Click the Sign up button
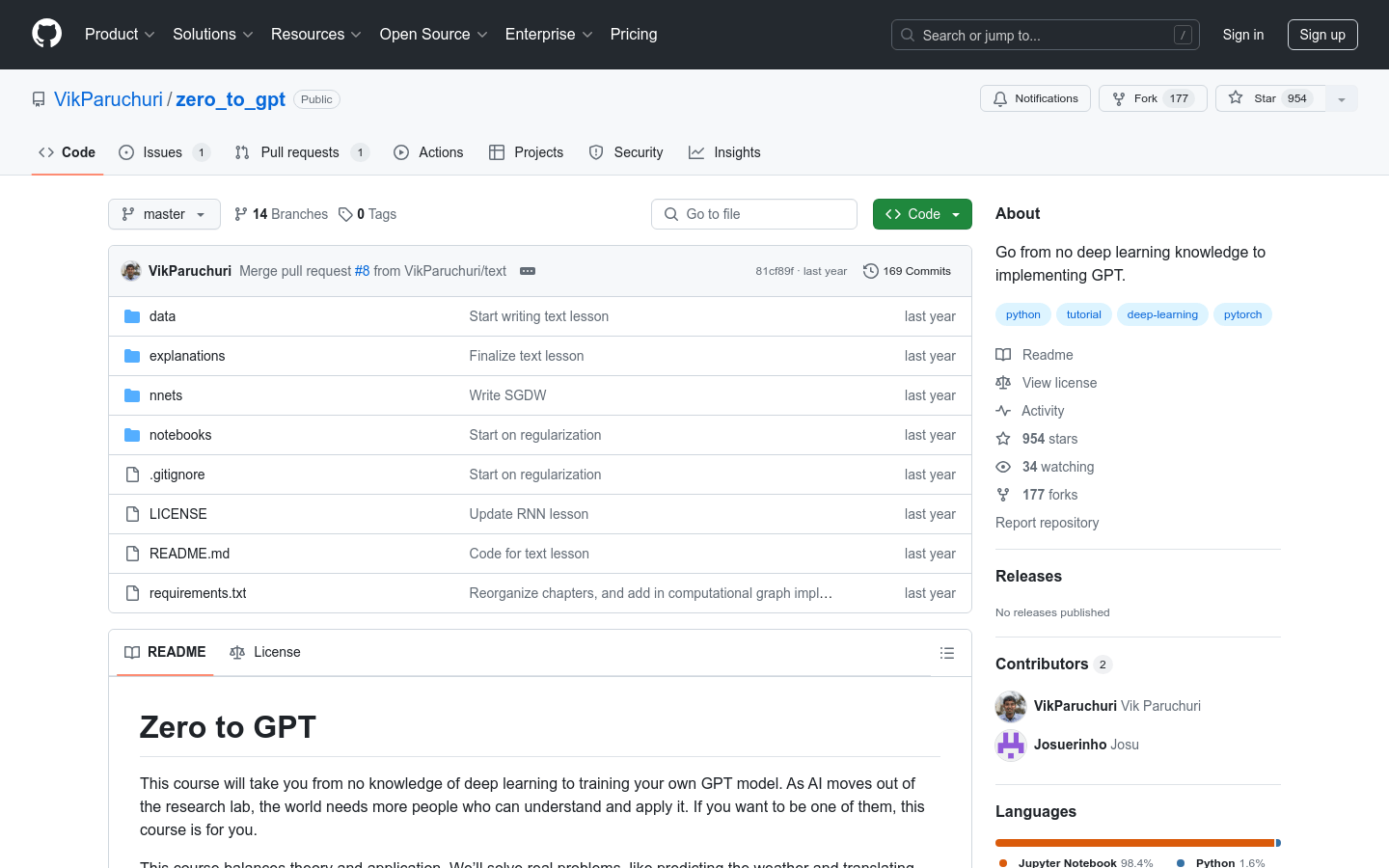1389x868 pixels. [x=1322, y=35]
